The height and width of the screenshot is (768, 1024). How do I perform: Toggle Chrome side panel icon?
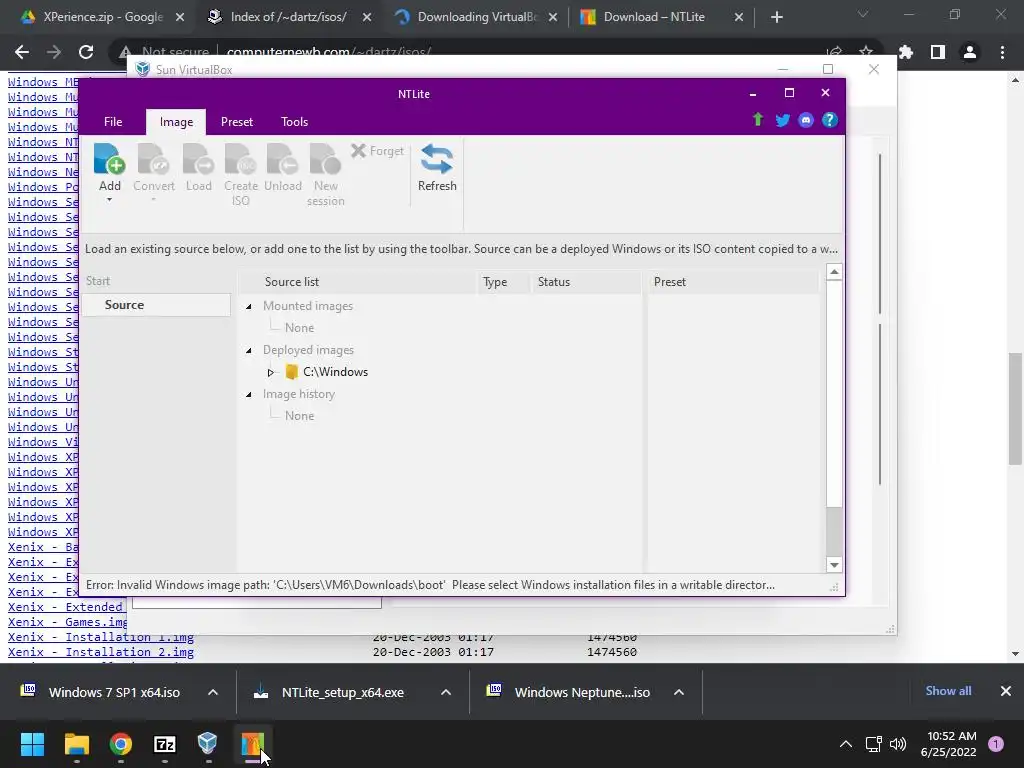(x=938, y=52)
